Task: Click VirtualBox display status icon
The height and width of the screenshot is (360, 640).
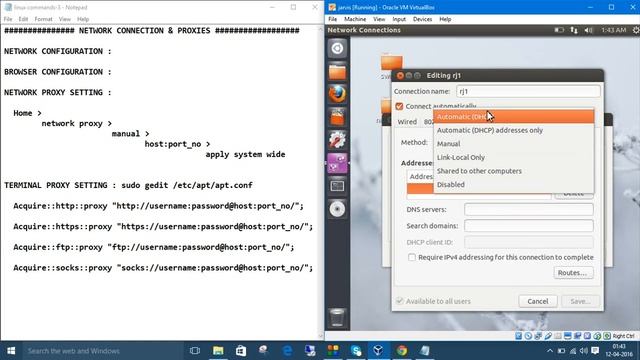Action: [567, 336]
